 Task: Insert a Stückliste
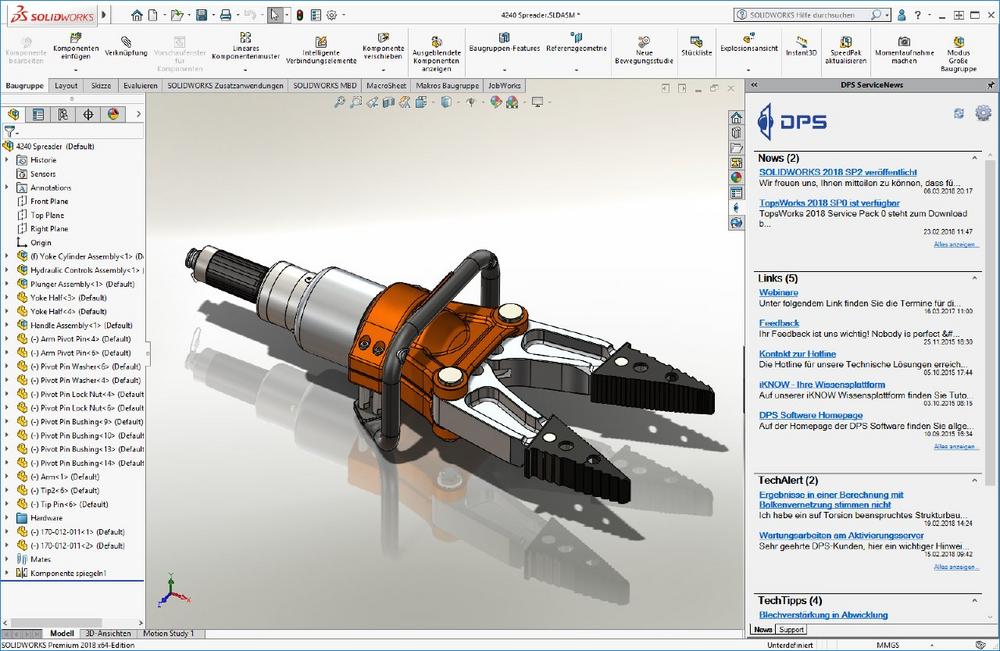(x=696, y=47)
